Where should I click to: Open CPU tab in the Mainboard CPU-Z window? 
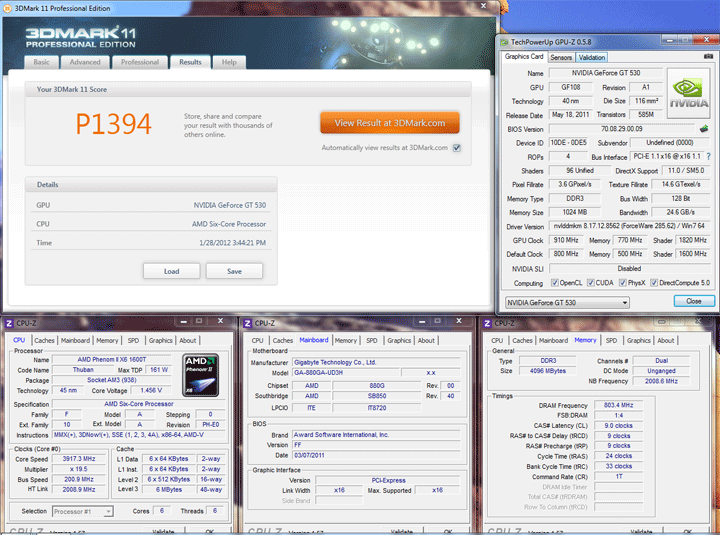tap(258, 340)
